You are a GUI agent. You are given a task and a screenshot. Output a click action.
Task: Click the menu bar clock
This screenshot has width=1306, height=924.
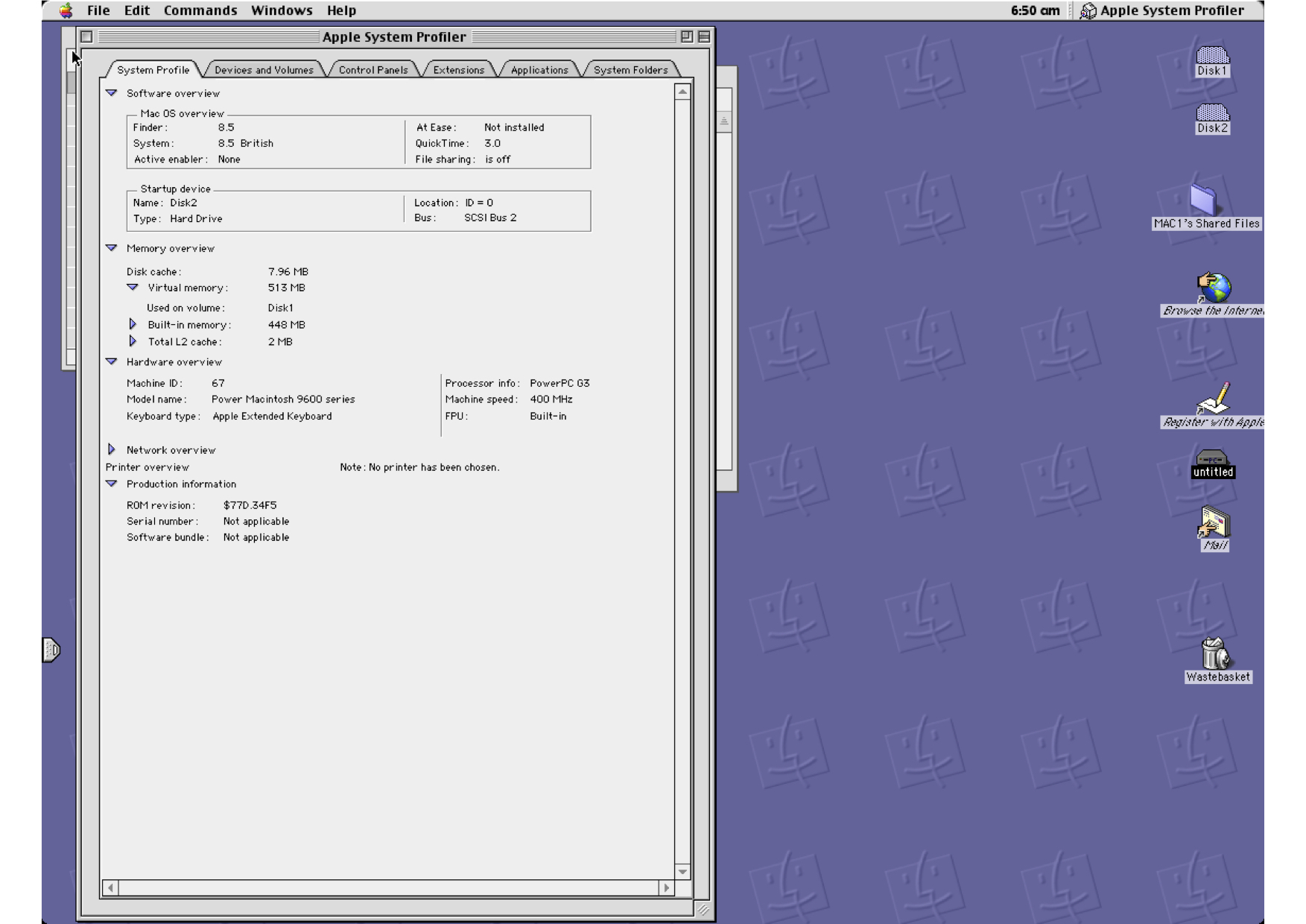[1035, 10]
